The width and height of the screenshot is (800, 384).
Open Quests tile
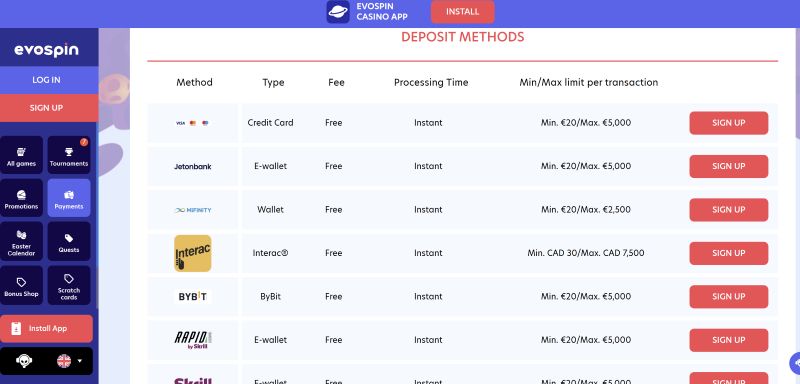[x=69, y=241]
